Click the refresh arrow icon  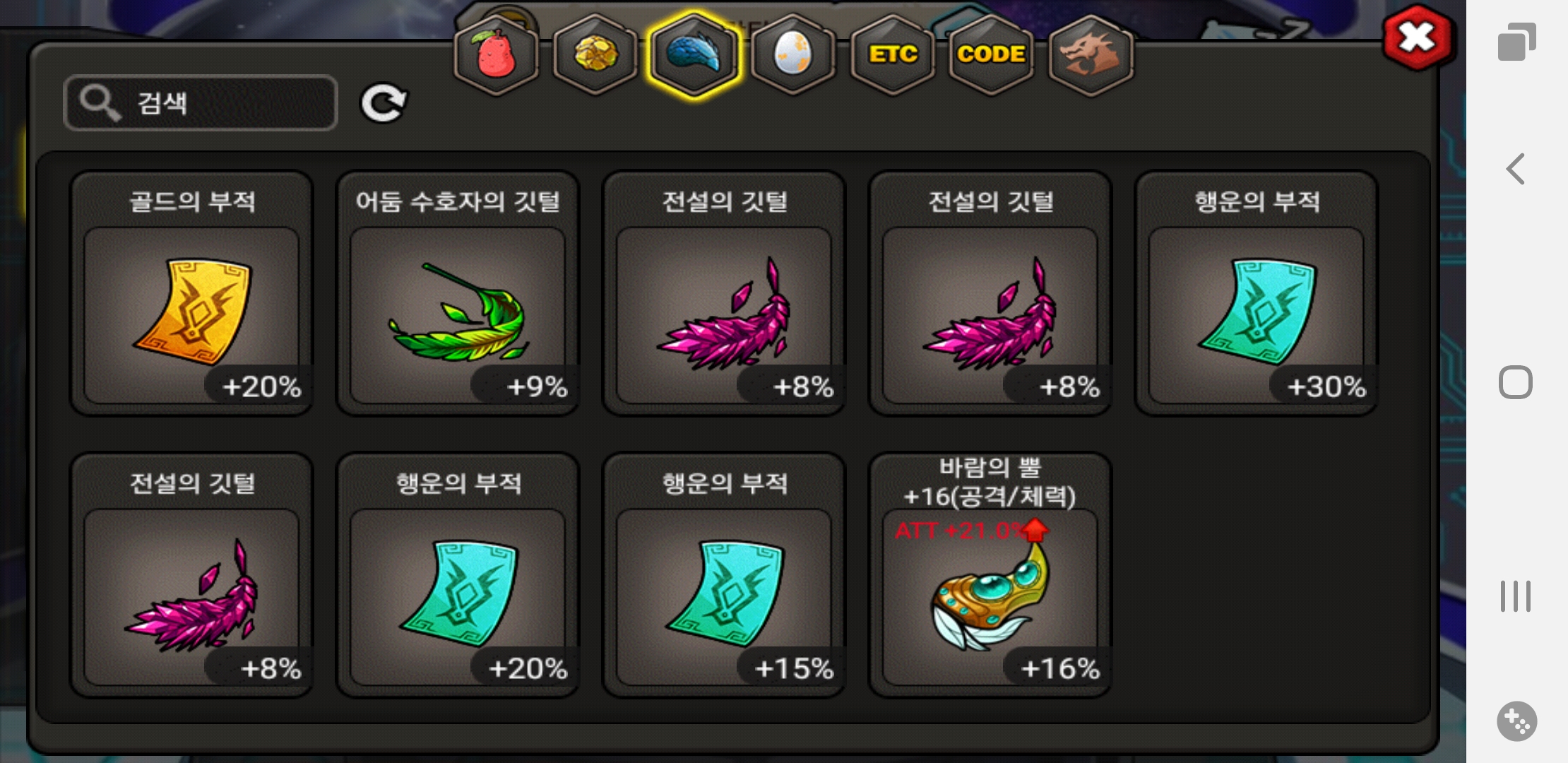(x=384, y=104)
